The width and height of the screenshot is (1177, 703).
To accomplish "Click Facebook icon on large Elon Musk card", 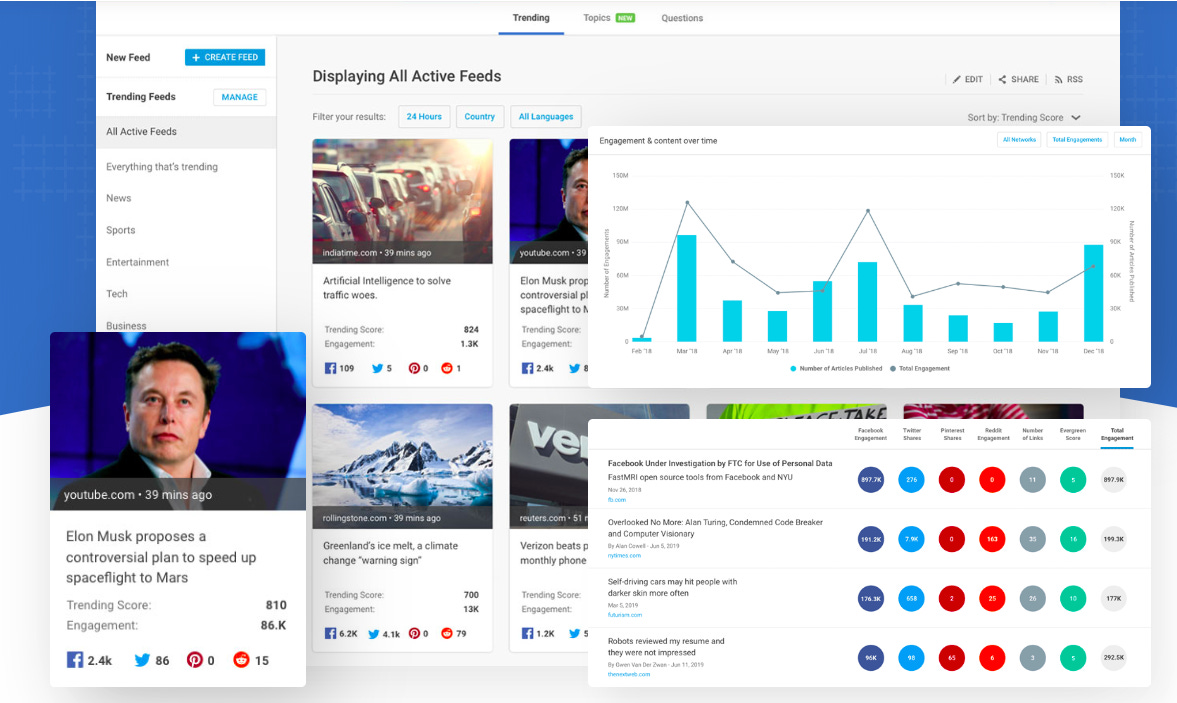I will pos(75,659).
